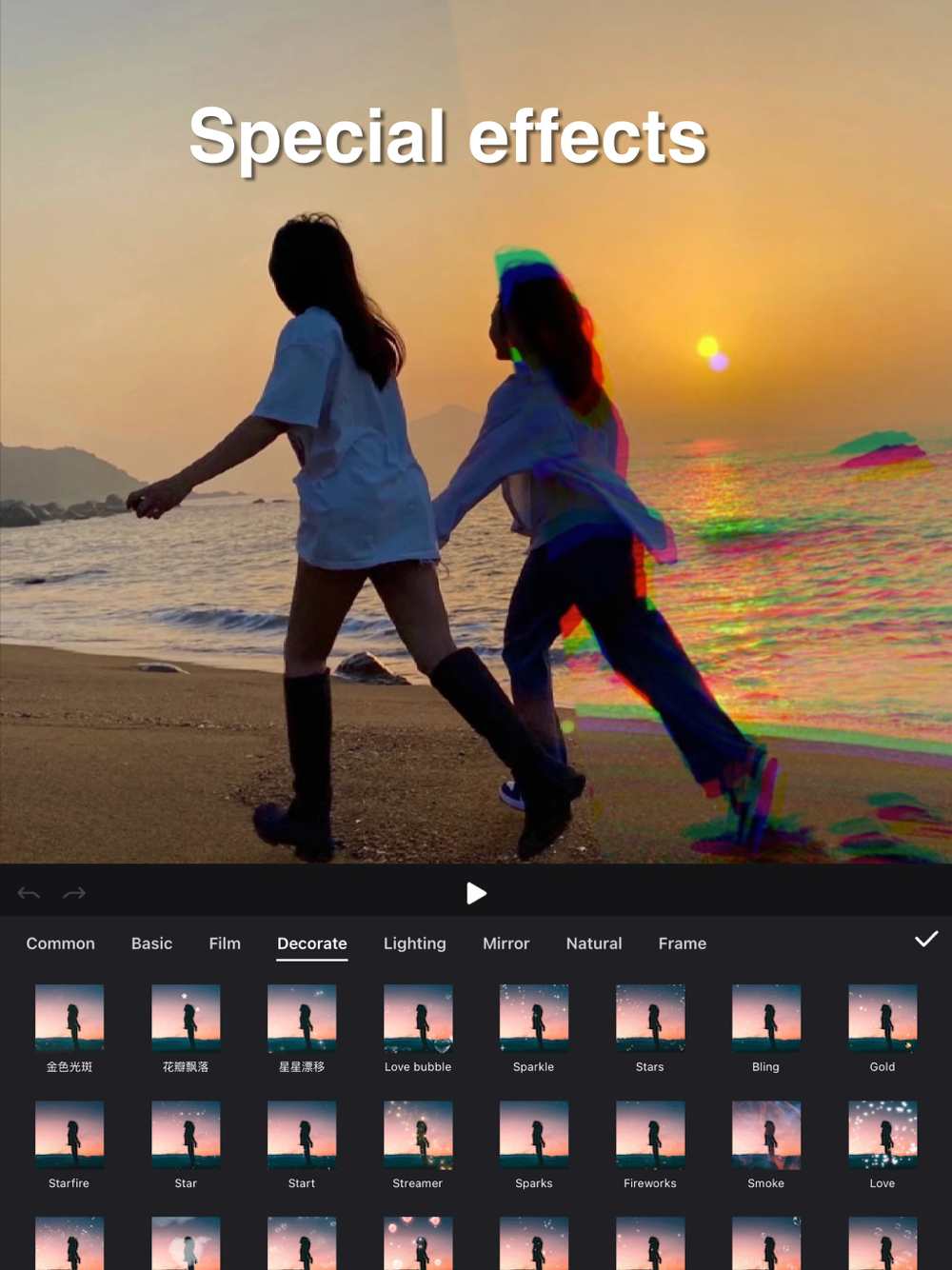Select the Start effect
Image resolution: width=952 pixels, height=1270 pixels.
click(302, 1135)
